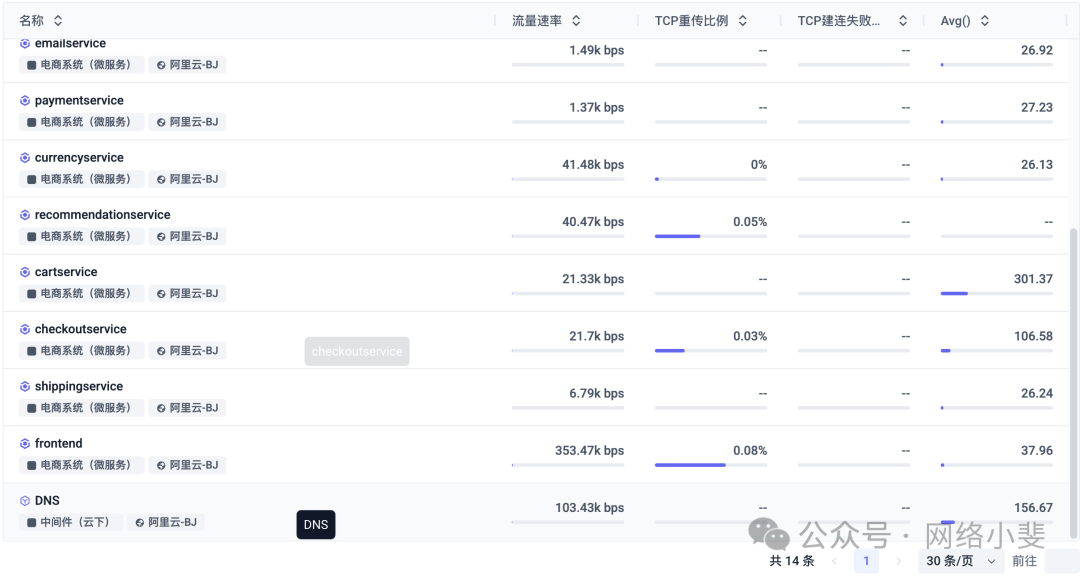Click the frontend service icon
Screen dimensions: 1080x579
pyautogui.click(x=25, y=444)
